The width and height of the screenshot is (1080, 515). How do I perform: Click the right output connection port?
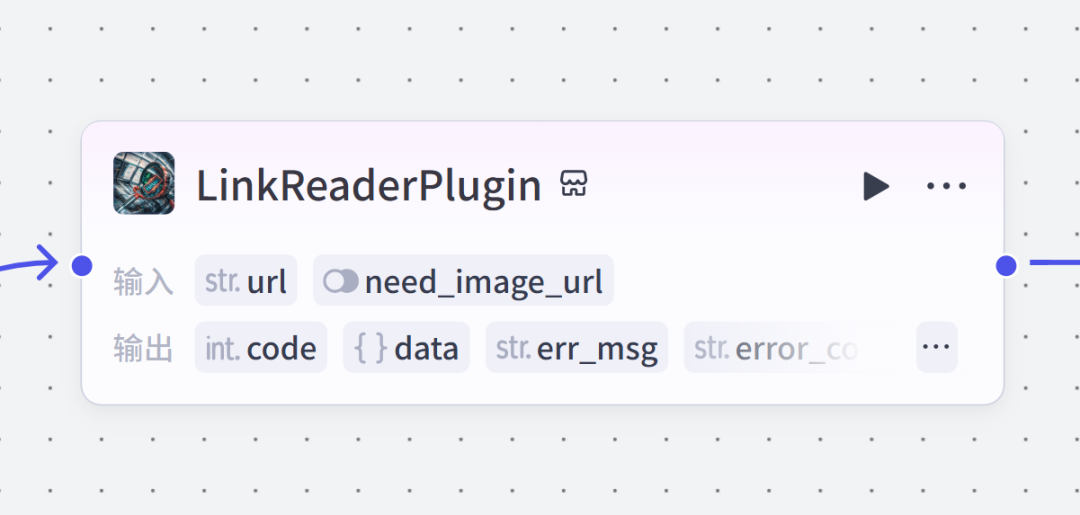1006,265
